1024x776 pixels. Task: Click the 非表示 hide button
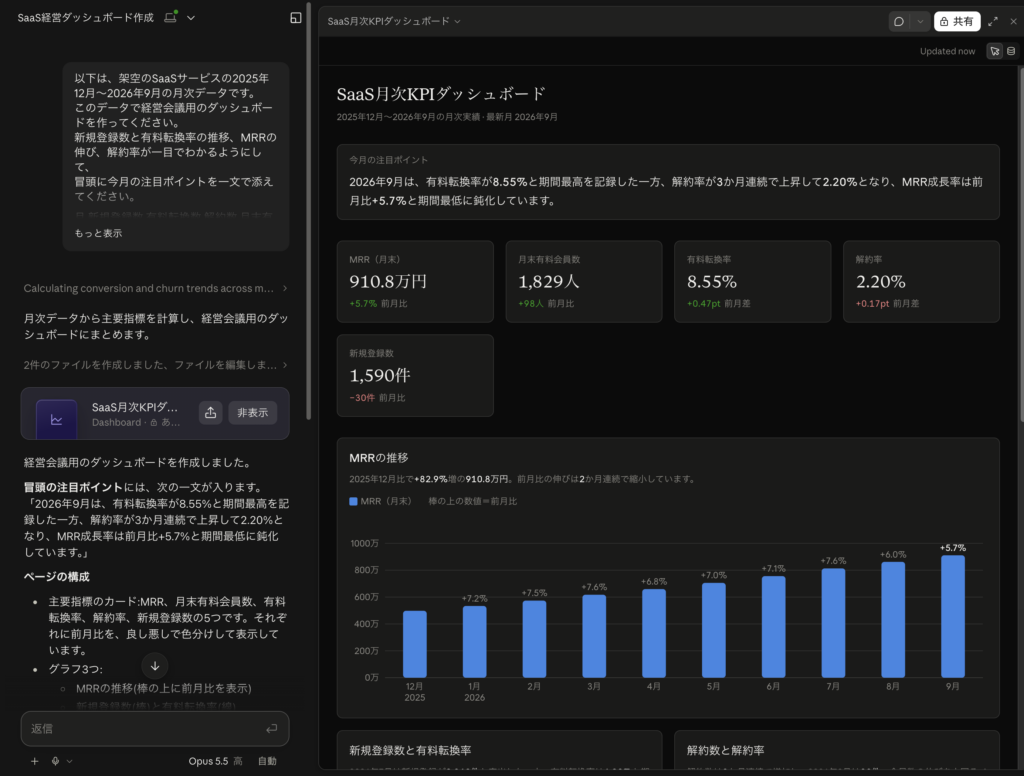click(252, 413)
